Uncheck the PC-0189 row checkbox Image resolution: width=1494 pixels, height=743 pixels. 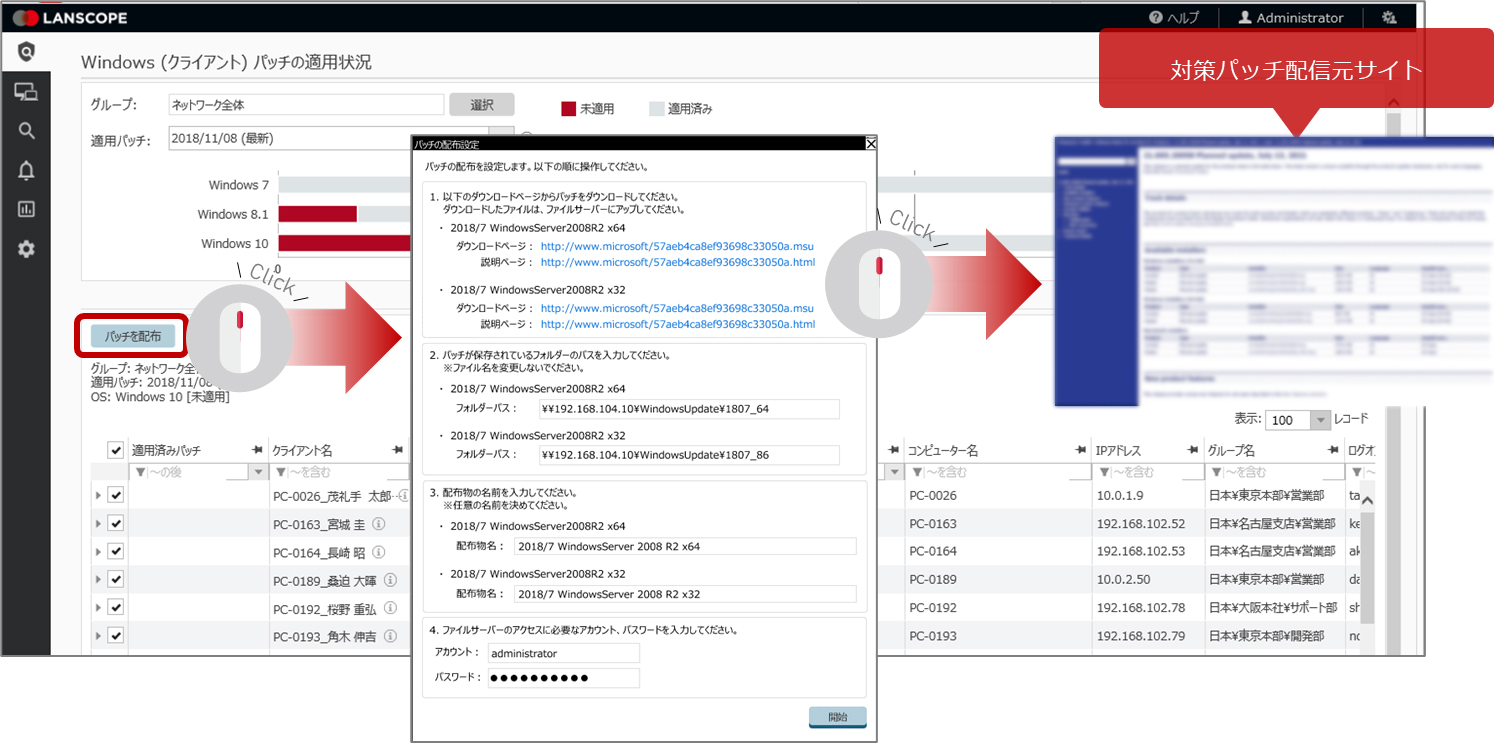coord(115,579)
